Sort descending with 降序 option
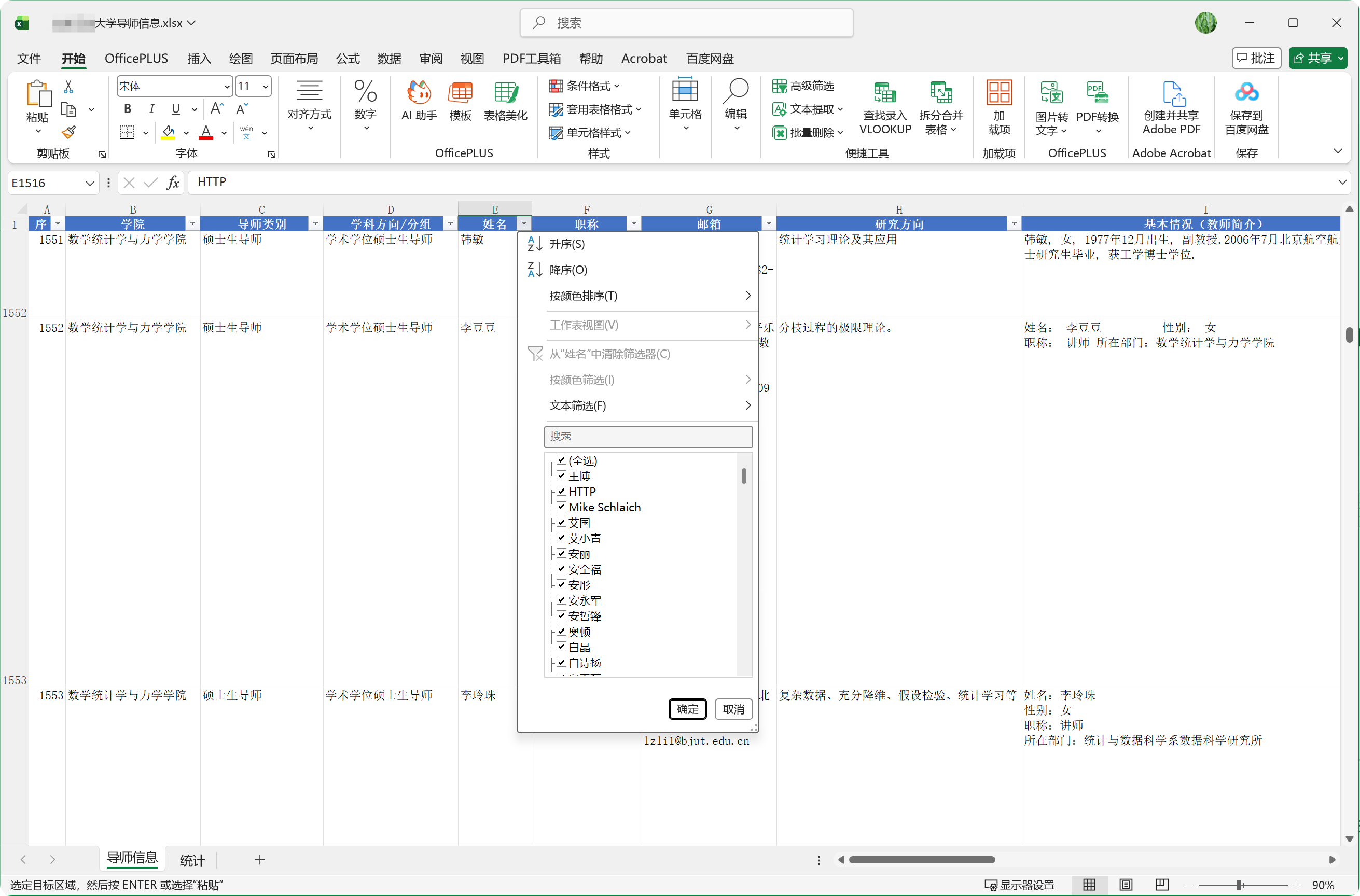Screen dimensions: 1360x896 click(x=567, y=270)
